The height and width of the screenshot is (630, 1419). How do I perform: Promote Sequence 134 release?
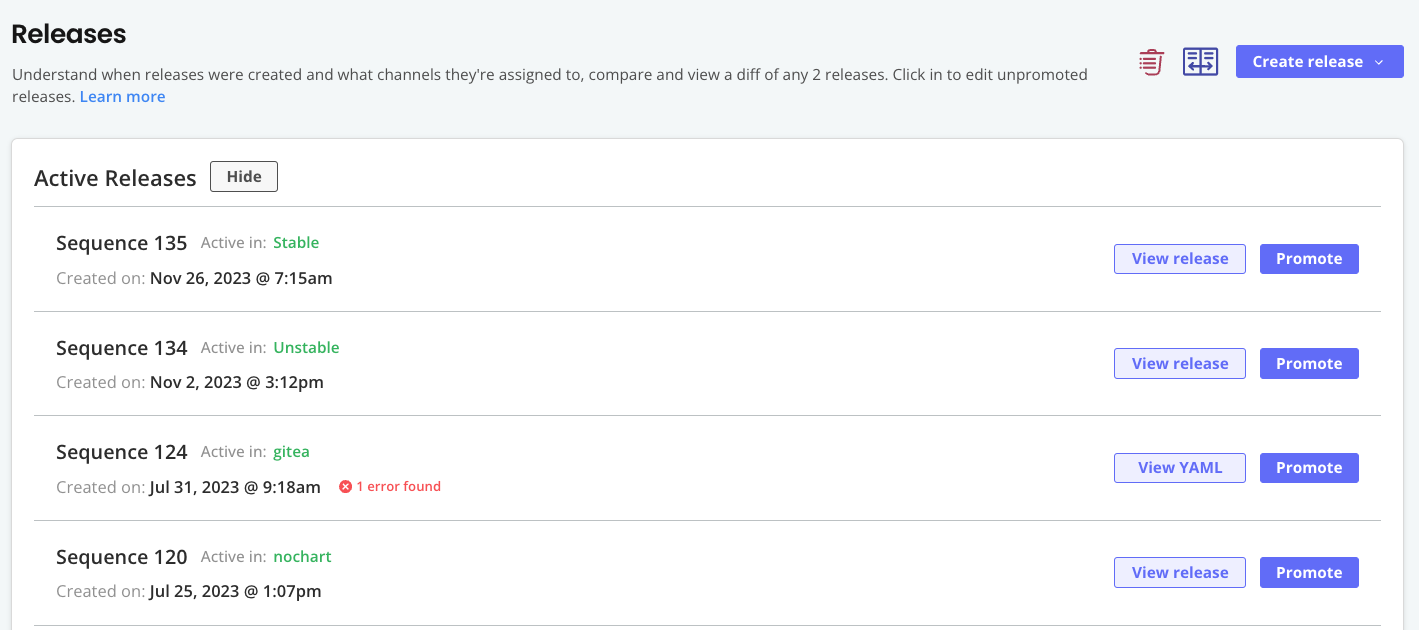pyautogui.click(x=1308, y=364)
